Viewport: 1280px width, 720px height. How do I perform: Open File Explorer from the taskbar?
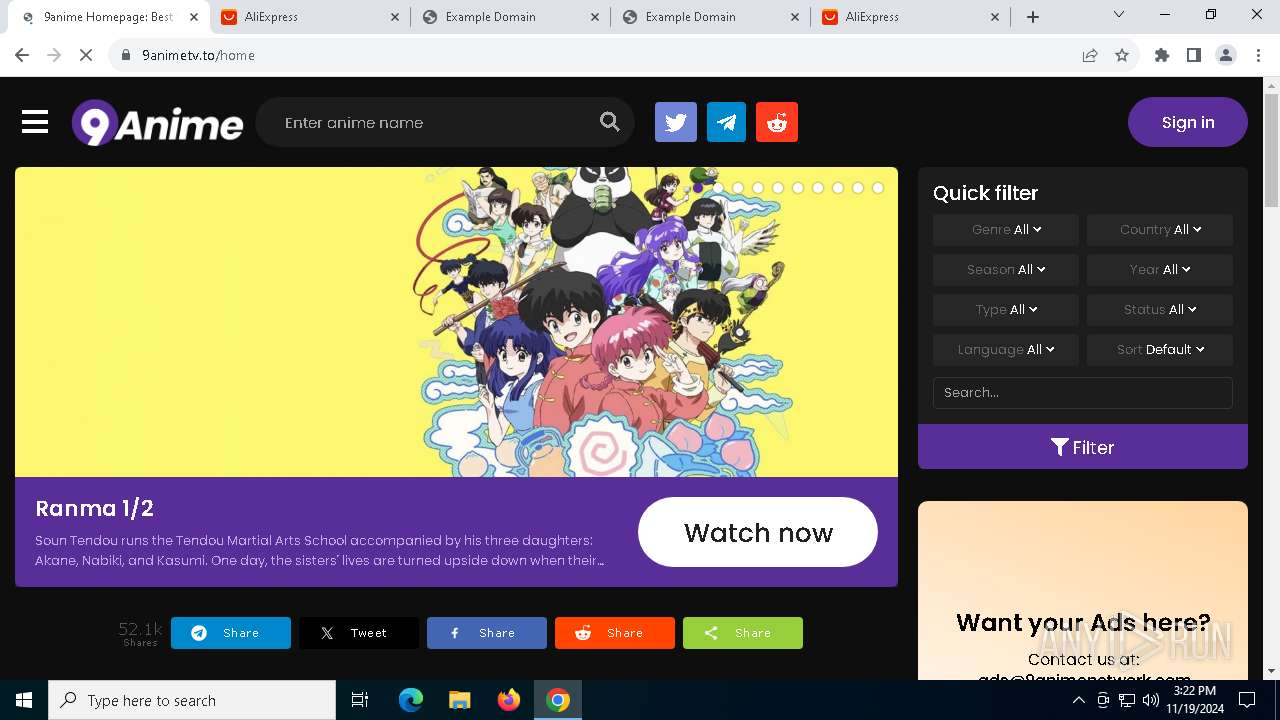460,700
